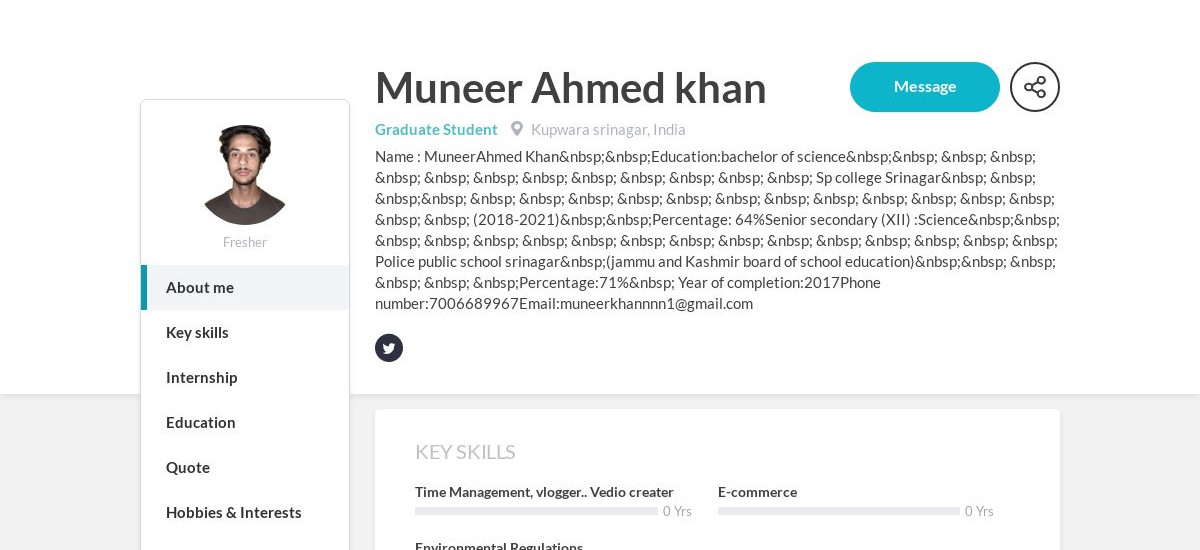
Task: Jump to Education section
Action: [245, 422]
